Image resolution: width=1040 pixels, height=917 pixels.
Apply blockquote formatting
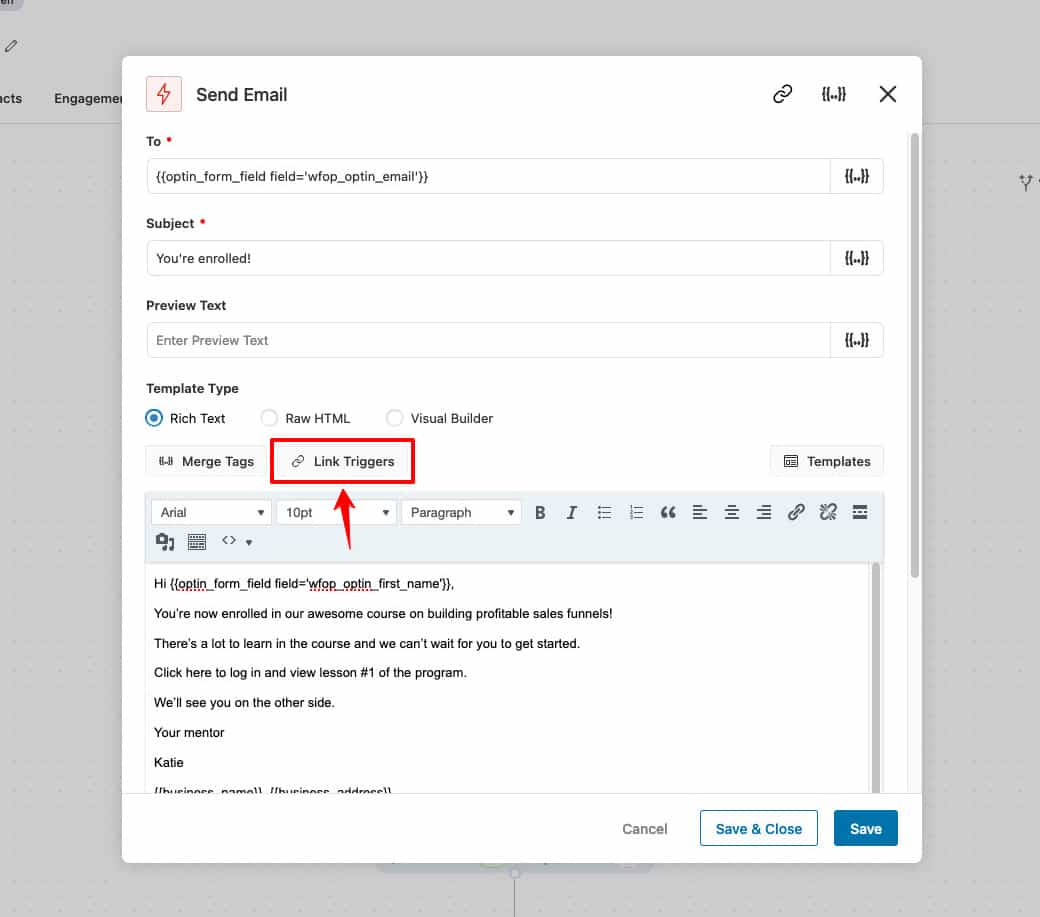click(668, 512)
